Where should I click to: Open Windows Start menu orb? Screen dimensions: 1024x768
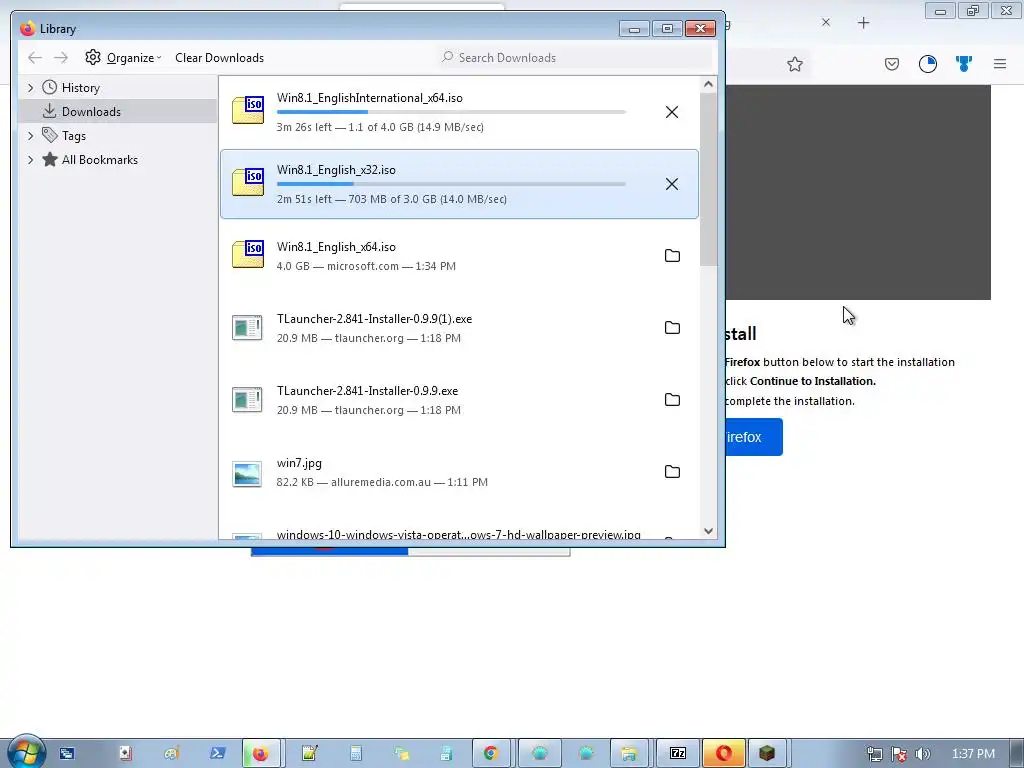pyautogui.click(x=25, y=752)
